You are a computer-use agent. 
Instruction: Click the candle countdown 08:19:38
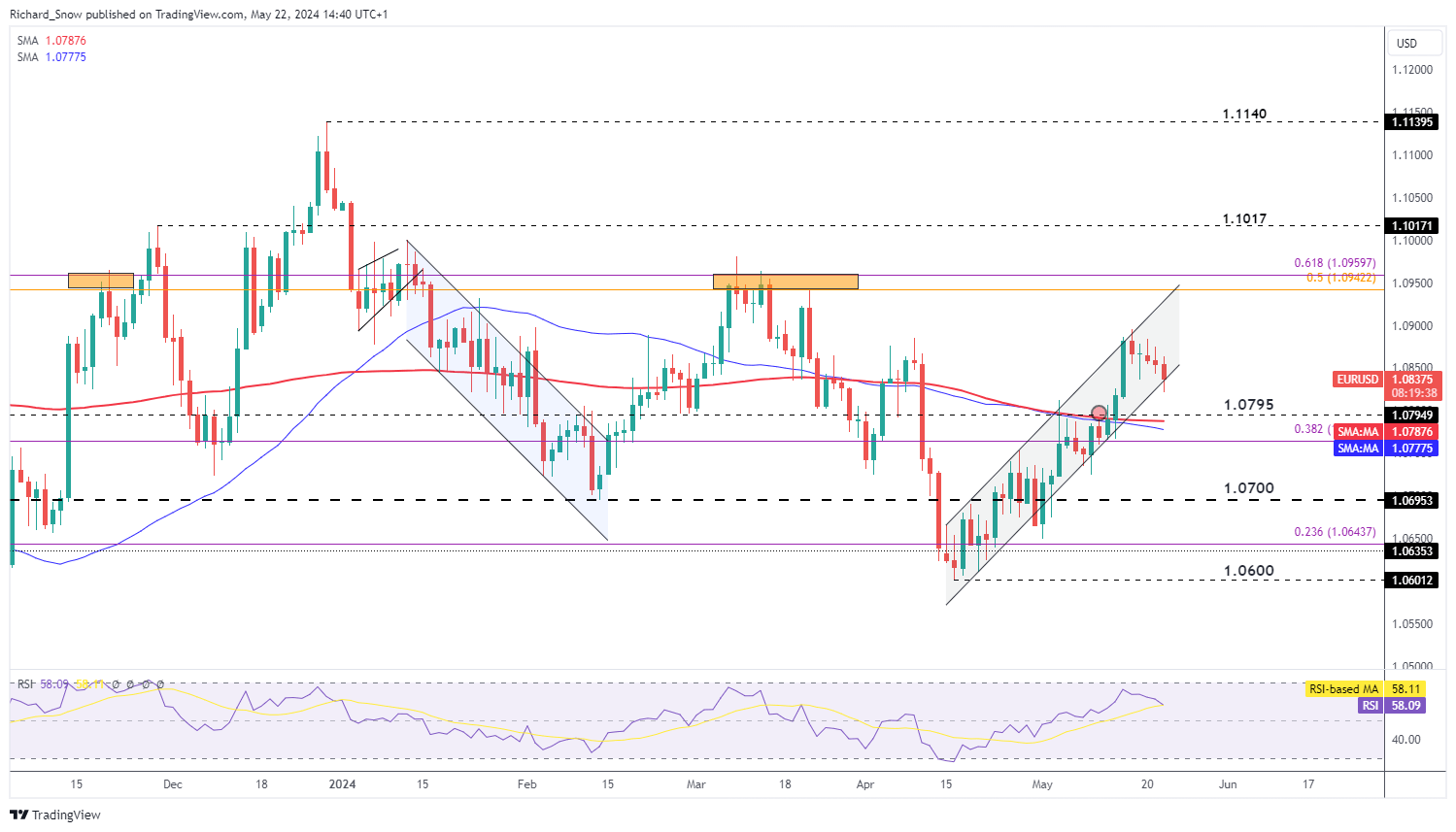pos(1412,393)
